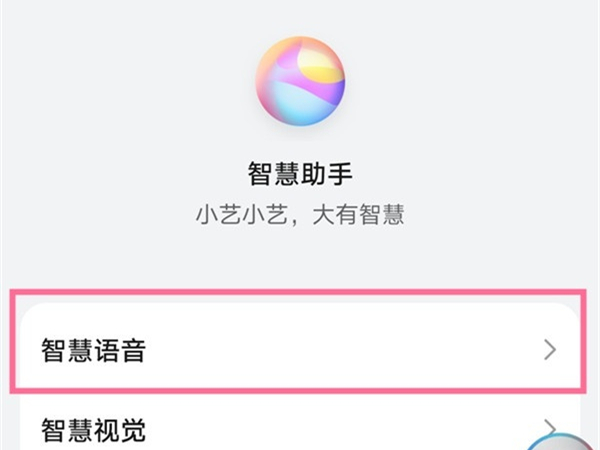Click the pink highlight border around 智慧语音
600x450 pixels.
coord(300,294)
